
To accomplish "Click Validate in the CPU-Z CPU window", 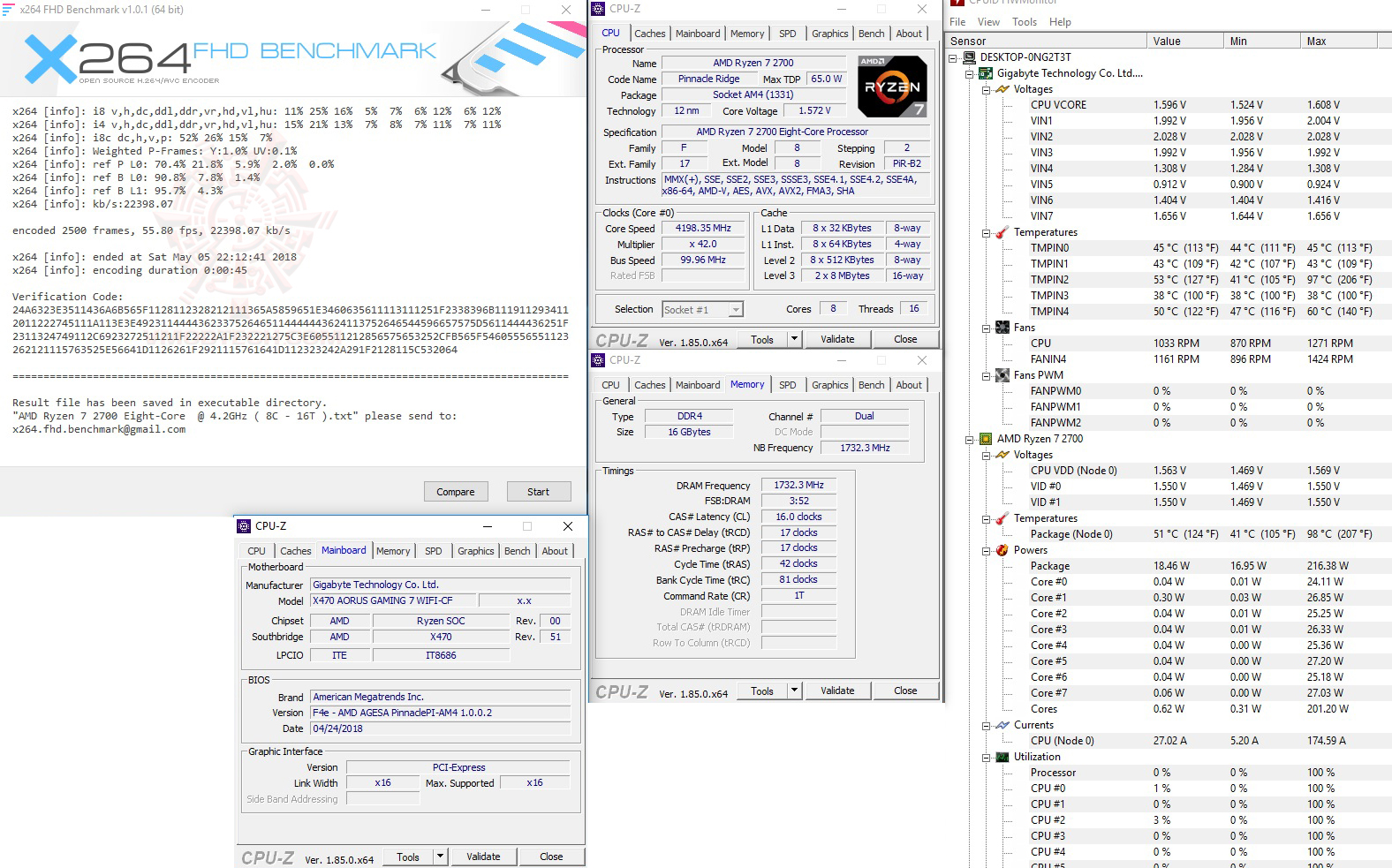I will tap(837, 339).
